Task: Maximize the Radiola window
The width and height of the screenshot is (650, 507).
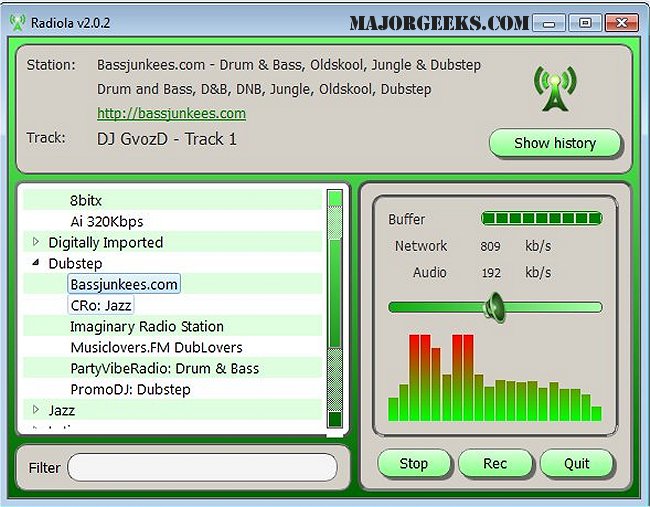Action: (x=585, y=23)
